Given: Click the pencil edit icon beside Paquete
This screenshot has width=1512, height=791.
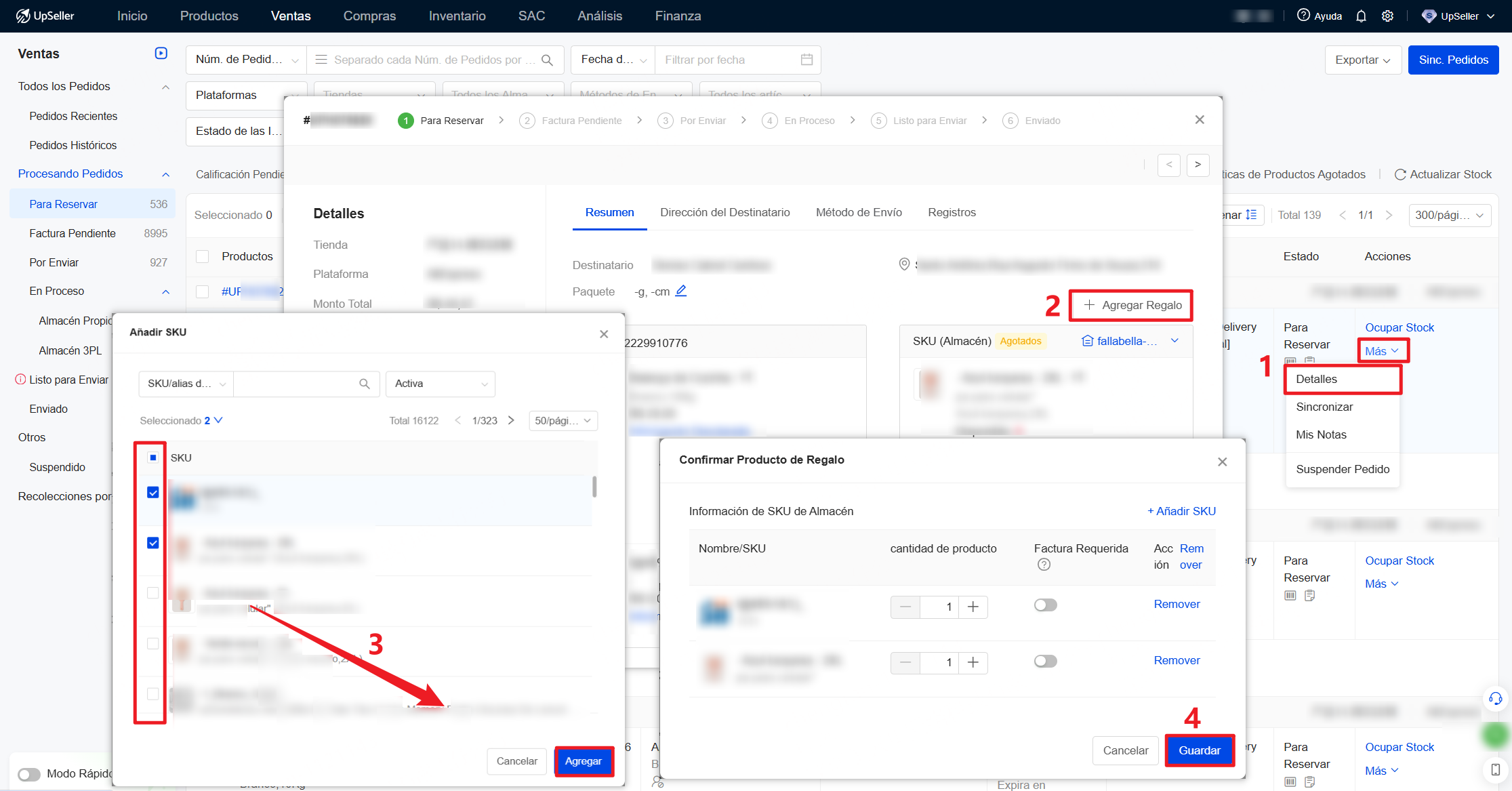Looking at the screenshot, I should (x=681, y=291).
